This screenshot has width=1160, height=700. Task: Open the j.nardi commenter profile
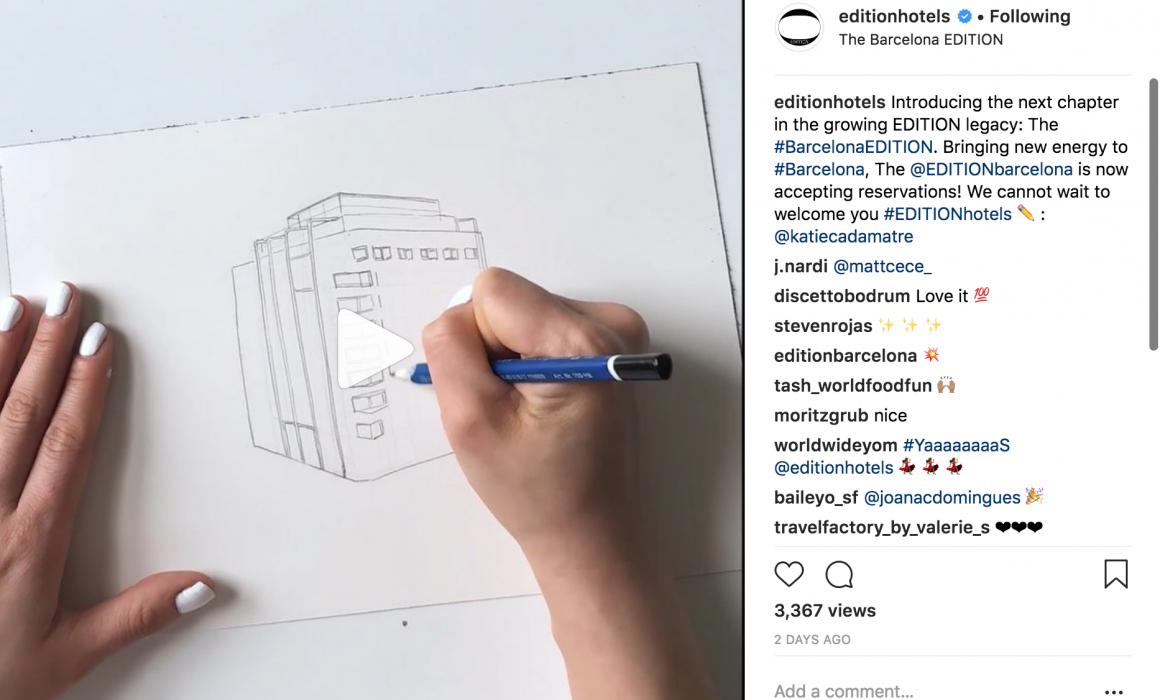(x=800, y=266)
